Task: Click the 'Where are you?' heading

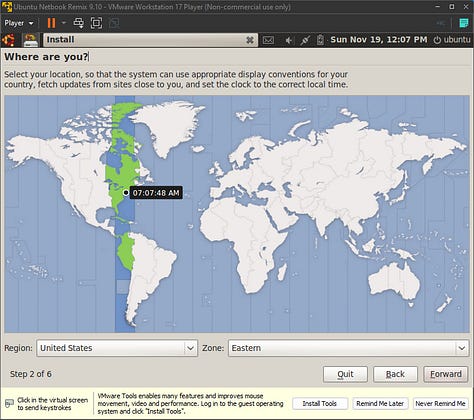Action: (46, 57)
